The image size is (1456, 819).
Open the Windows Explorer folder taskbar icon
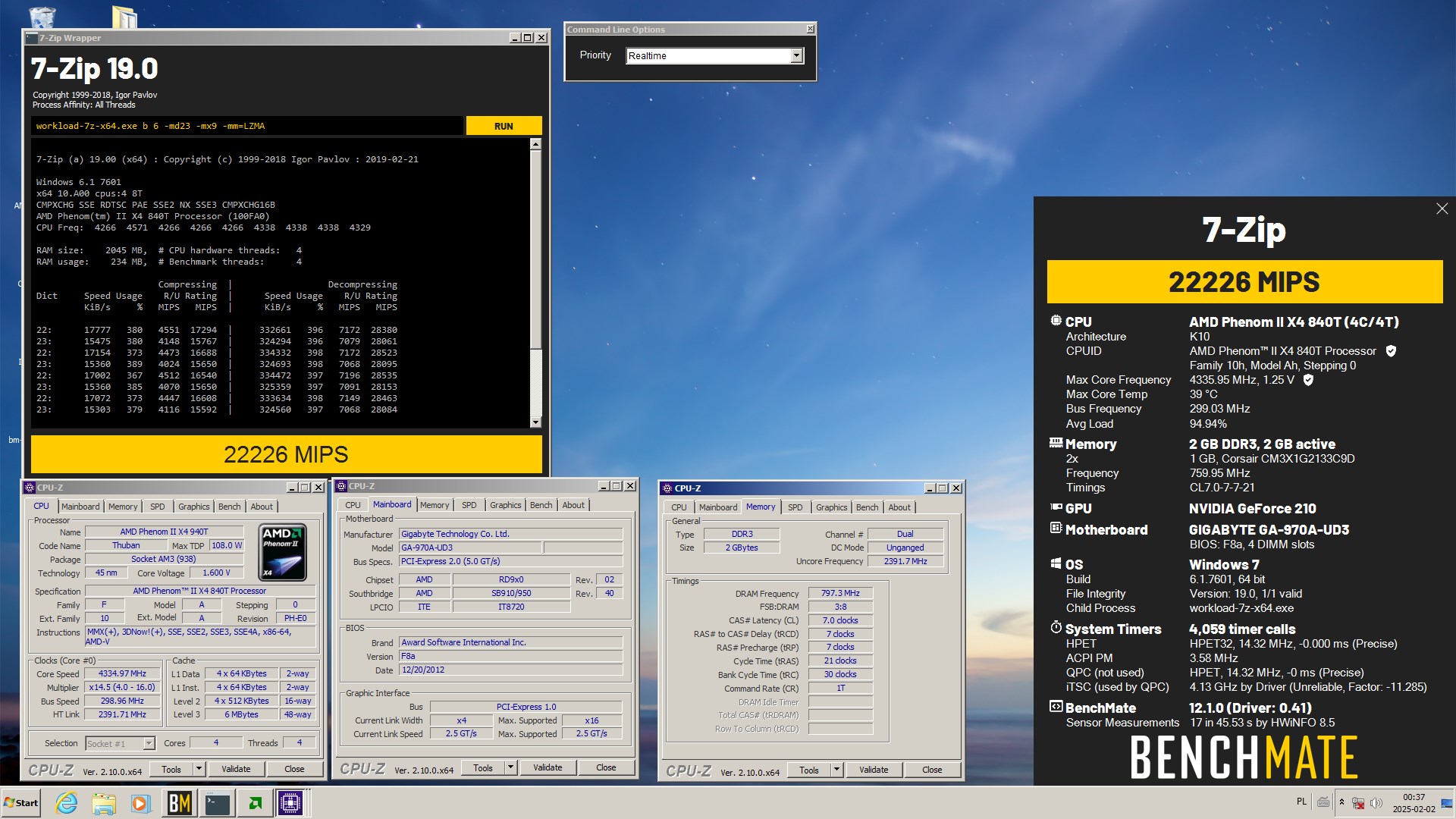click(x=104, y=802)
